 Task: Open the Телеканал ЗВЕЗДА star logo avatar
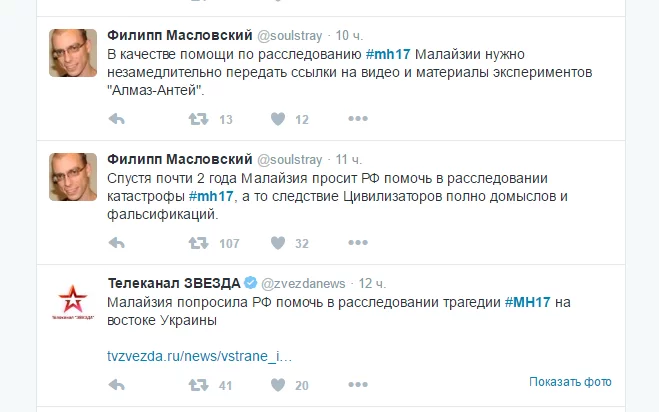click(x=74, y=302)
